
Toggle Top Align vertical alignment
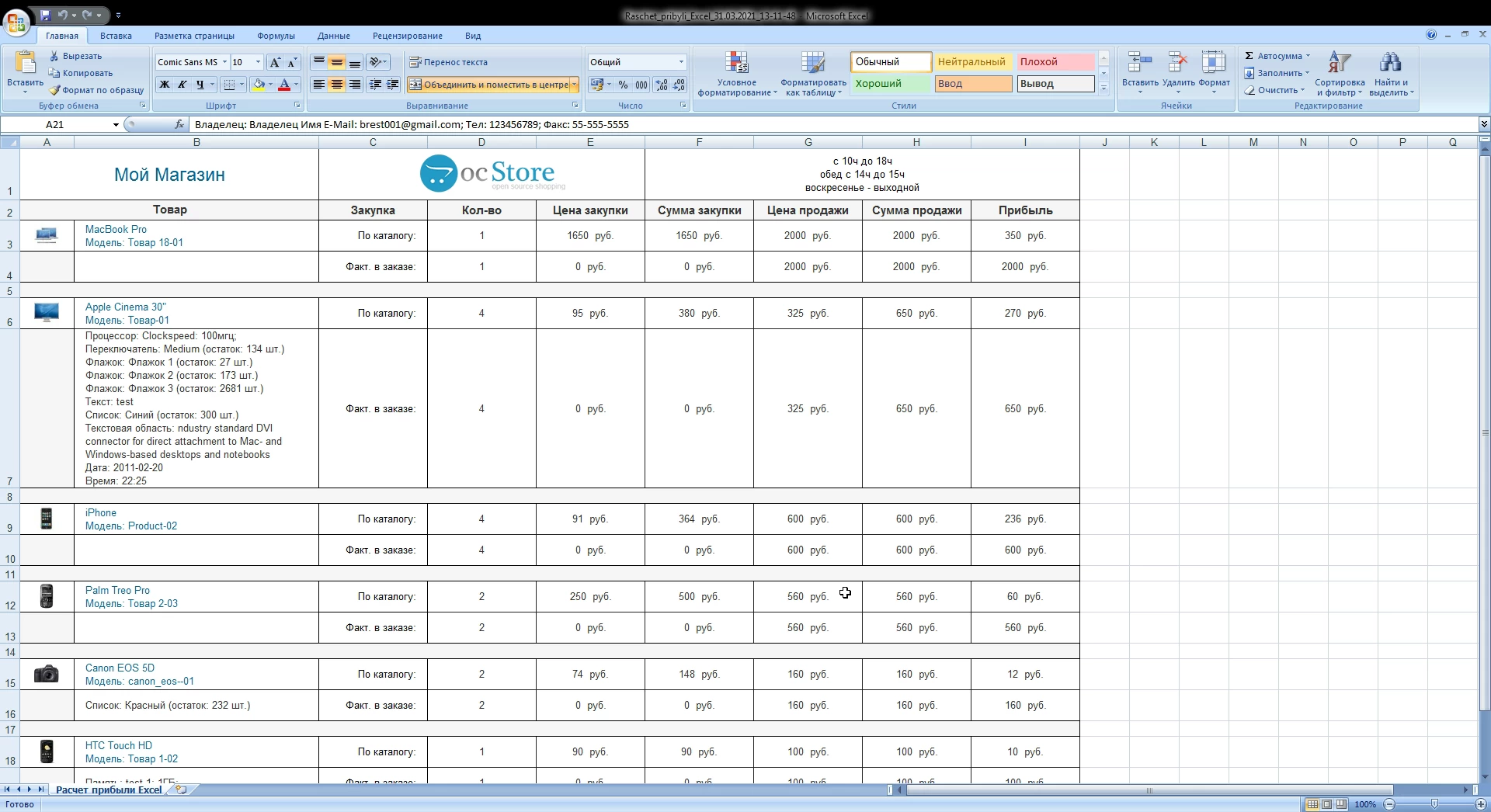[318, 62]
